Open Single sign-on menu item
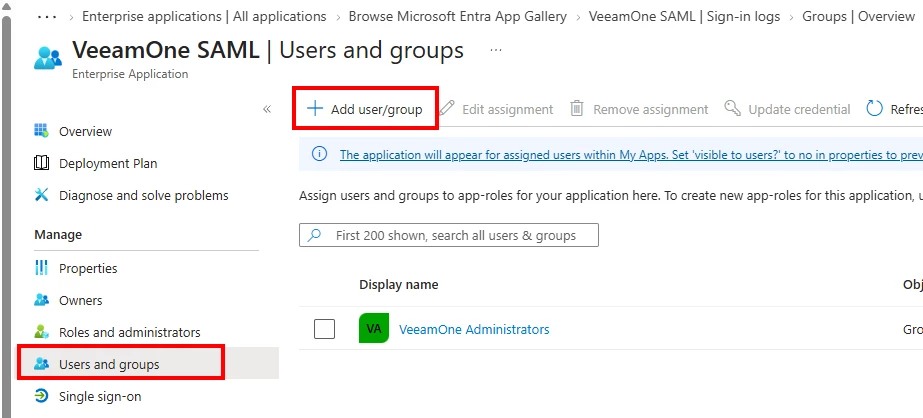Image resolution: width=923 pixels, height=418 pixels. coord(100,396)
